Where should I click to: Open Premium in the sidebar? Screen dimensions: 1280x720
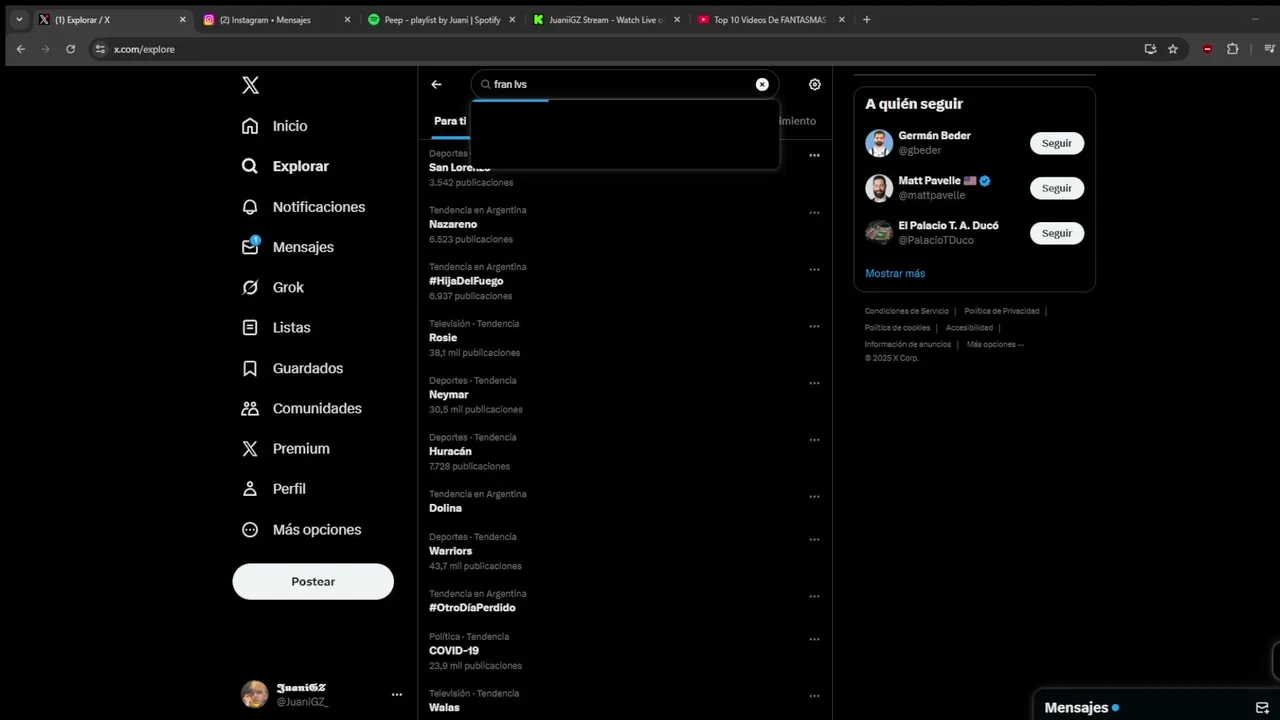click(286, 449)
